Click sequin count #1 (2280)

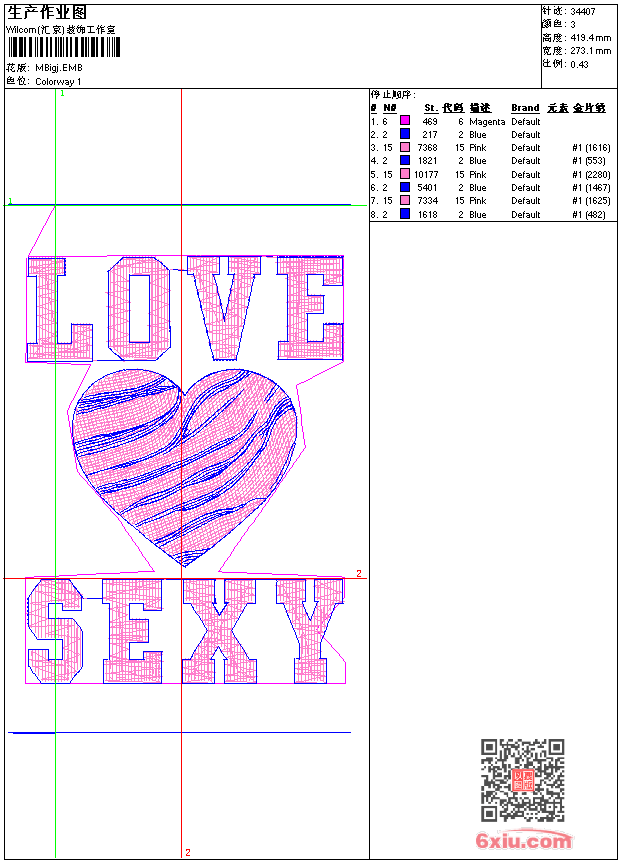coord(591,175)
